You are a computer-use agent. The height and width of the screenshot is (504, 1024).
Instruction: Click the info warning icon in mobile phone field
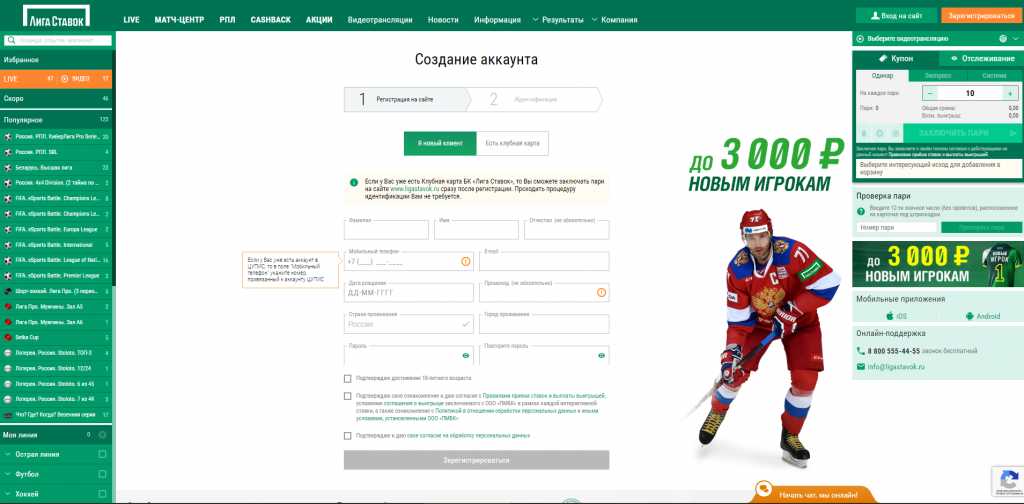coord(466,261)
